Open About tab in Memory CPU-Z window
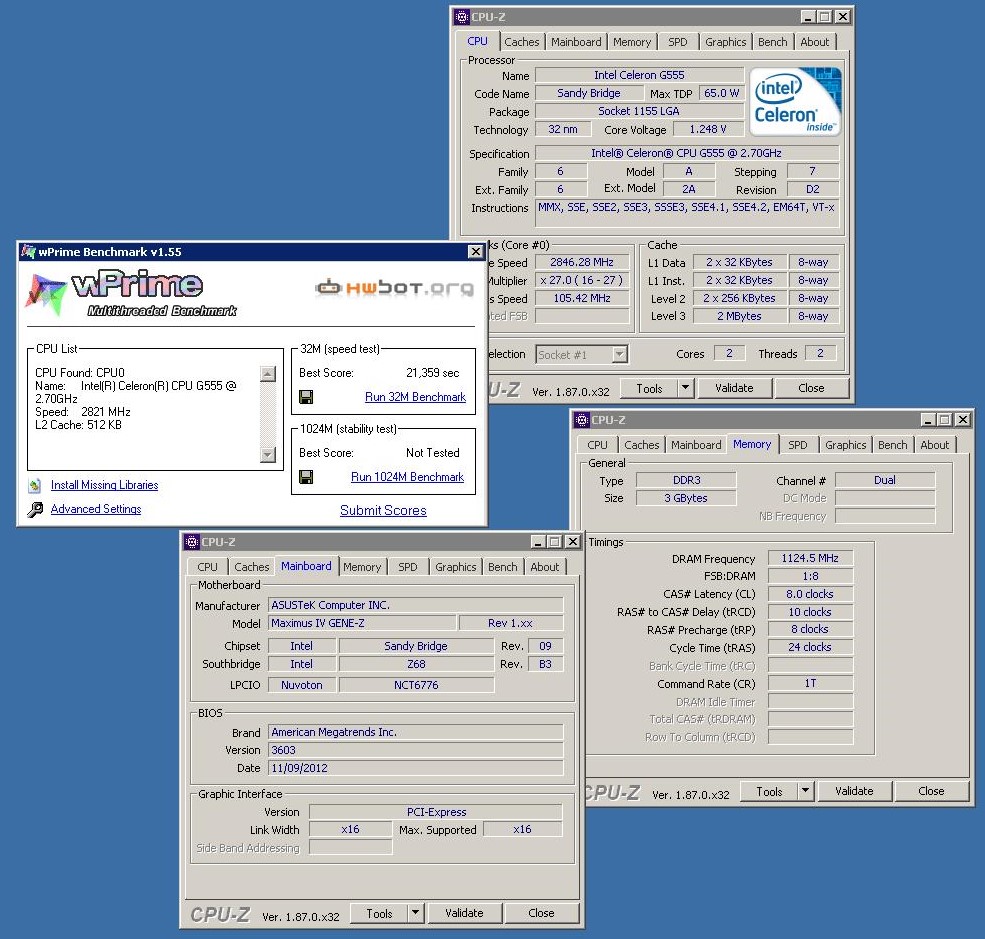 pyautogui.click(x=935, y=445)
